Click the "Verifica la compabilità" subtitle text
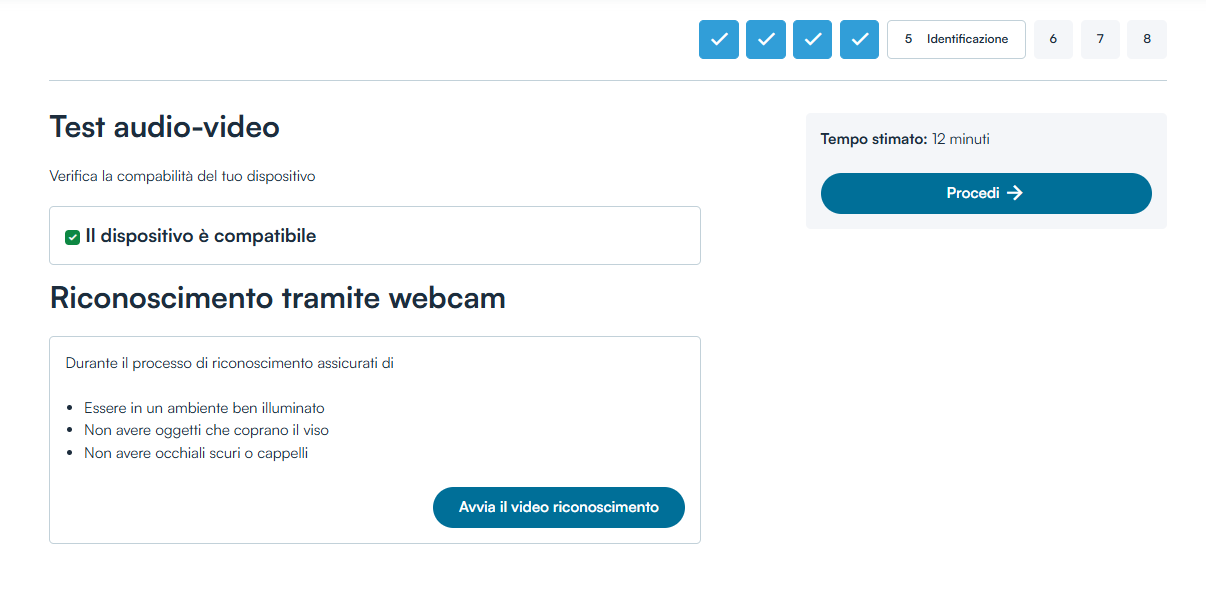 pos(182,176)
